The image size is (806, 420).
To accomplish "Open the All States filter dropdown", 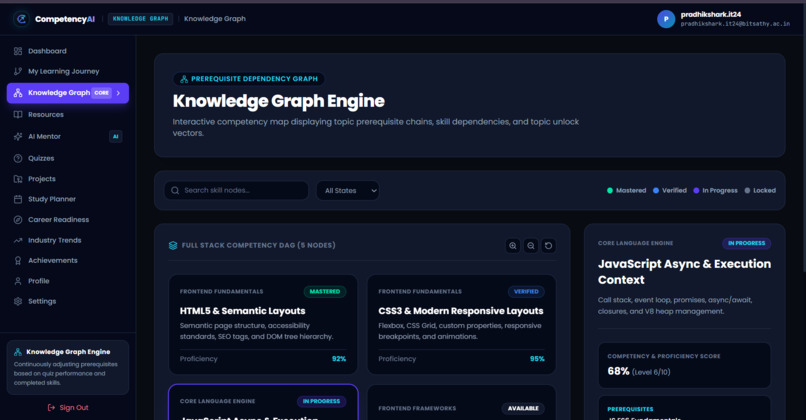I will [x=348, y=190].
